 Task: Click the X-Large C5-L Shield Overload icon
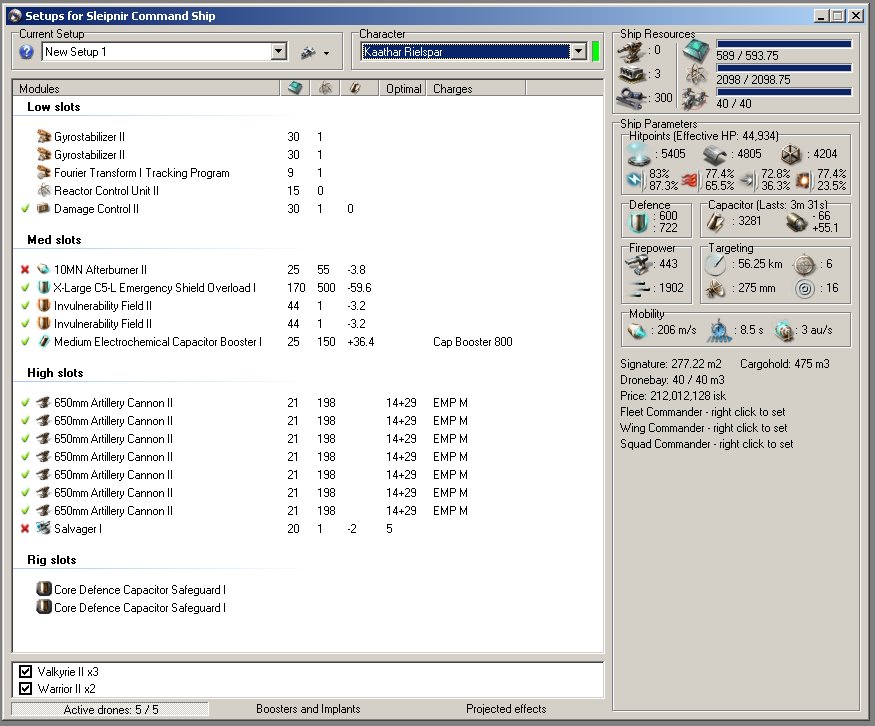pos(43,288)
